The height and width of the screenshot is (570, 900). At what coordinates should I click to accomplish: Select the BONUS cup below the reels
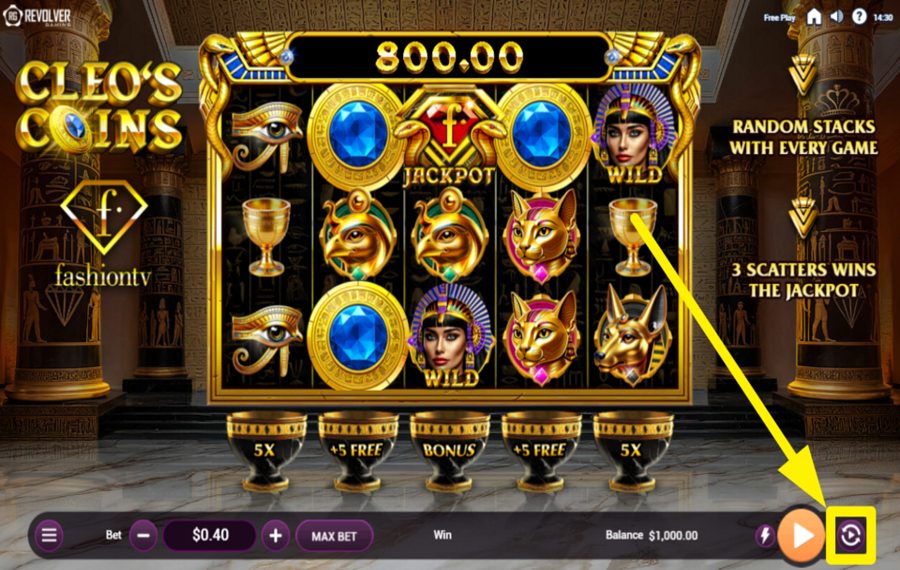449,451
